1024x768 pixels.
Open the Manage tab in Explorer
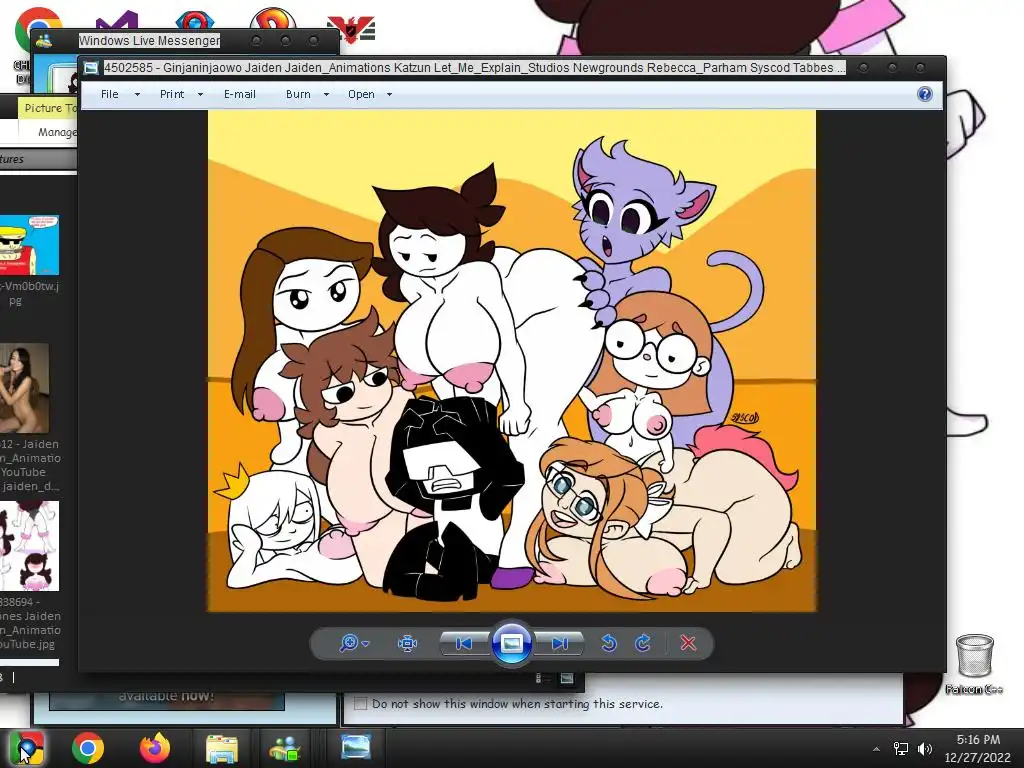pyautogui.click(x=57, y=132)
